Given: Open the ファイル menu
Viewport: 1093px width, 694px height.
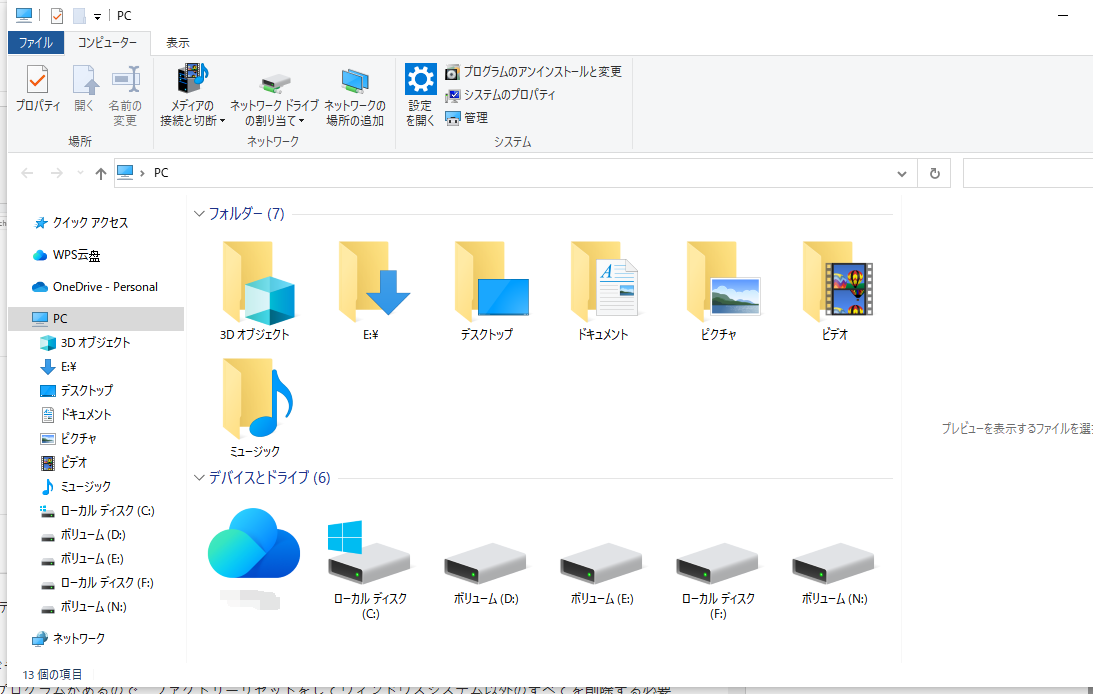Looking at the screenshot, I should tap(36, 42).
